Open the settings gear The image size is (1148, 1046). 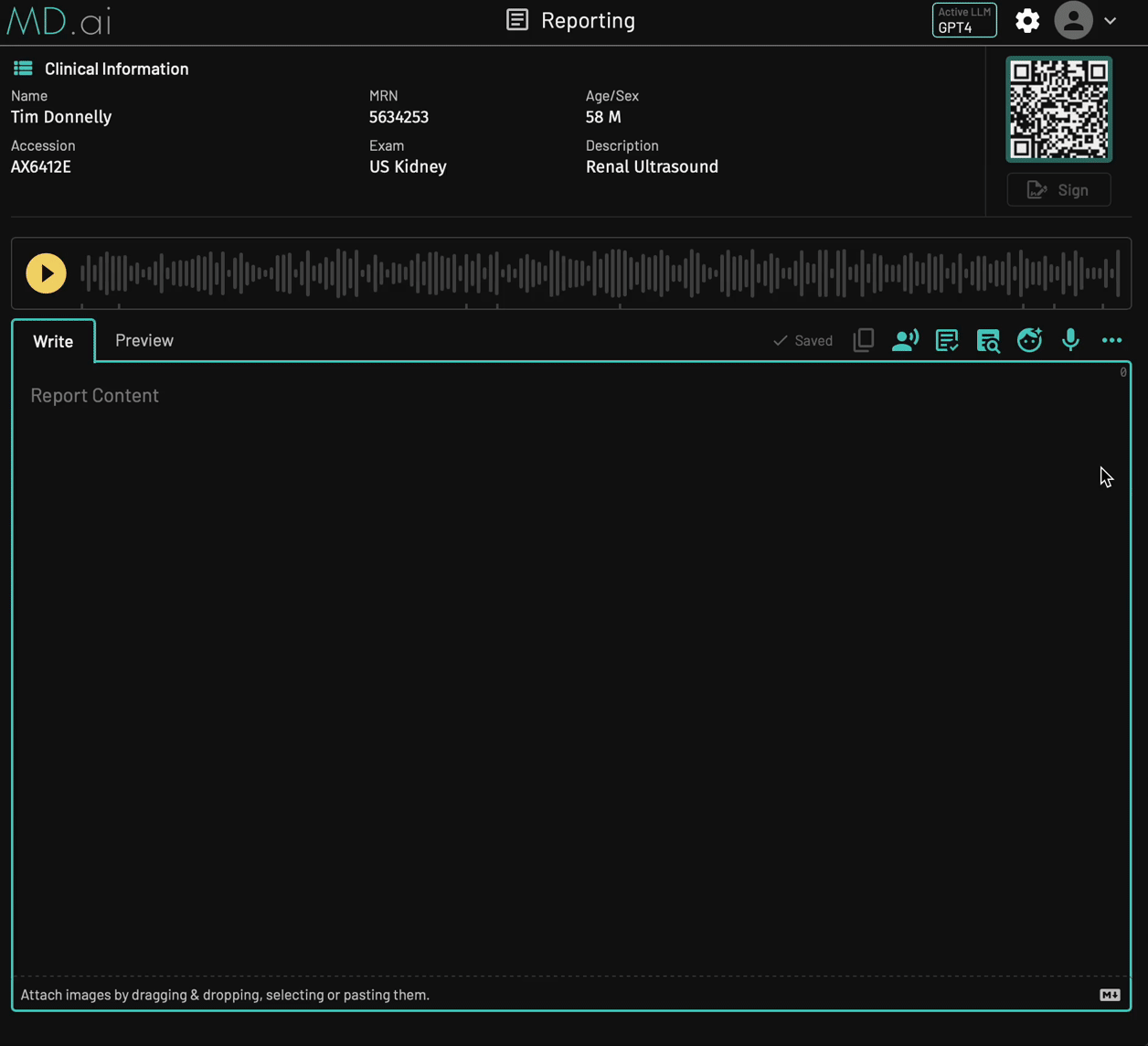[1027, 20]
